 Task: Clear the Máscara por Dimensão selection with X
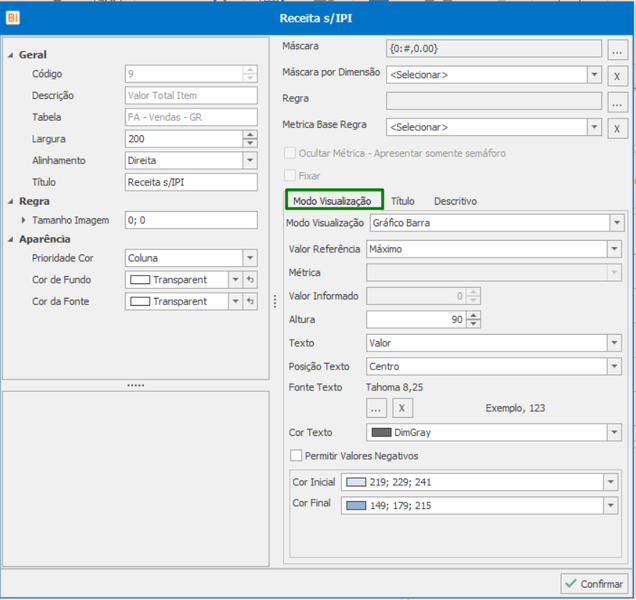point(617,75)
